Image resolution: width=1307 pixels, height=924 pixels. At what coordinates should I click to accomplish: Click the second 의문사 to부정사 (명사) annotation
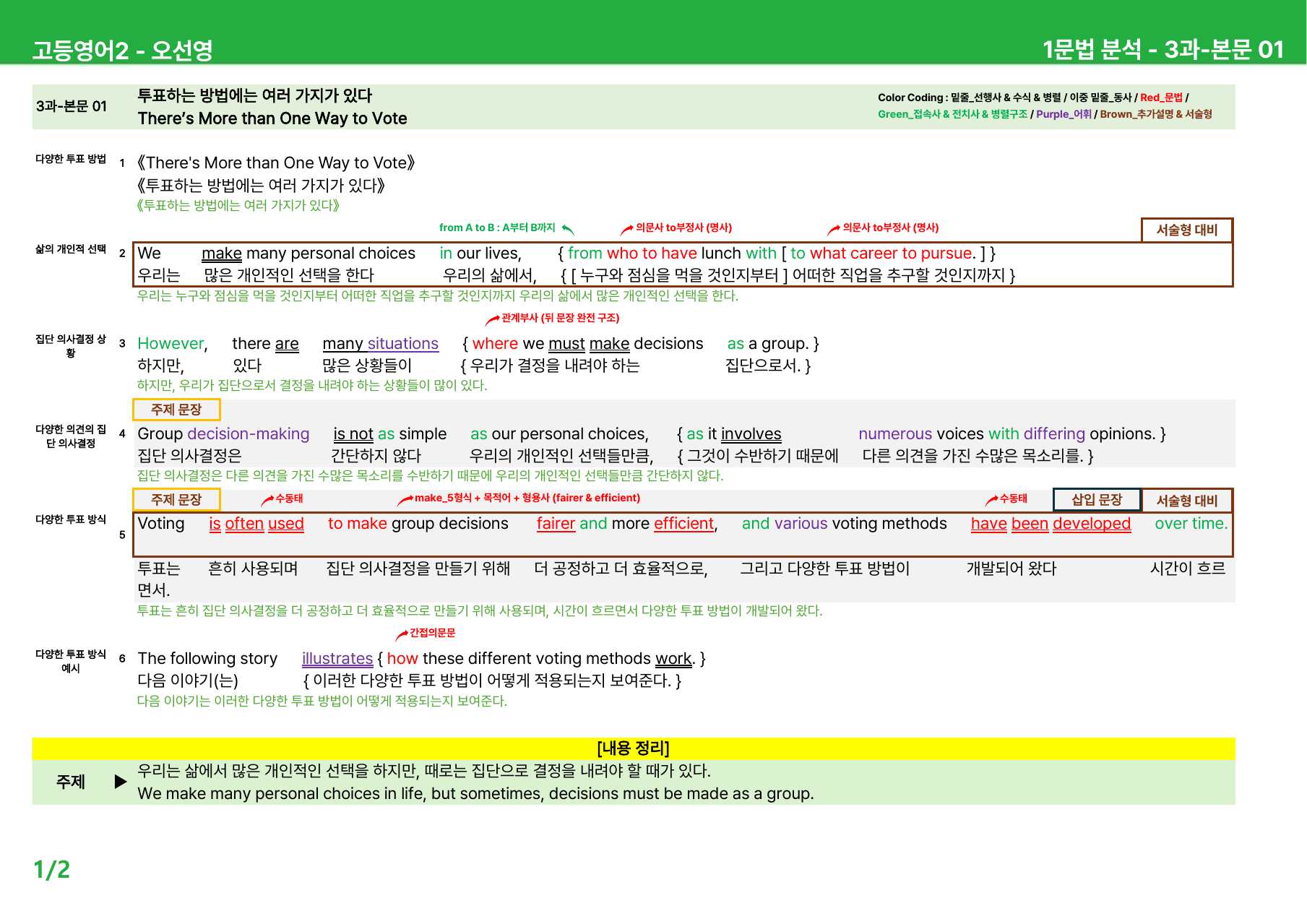891,228
